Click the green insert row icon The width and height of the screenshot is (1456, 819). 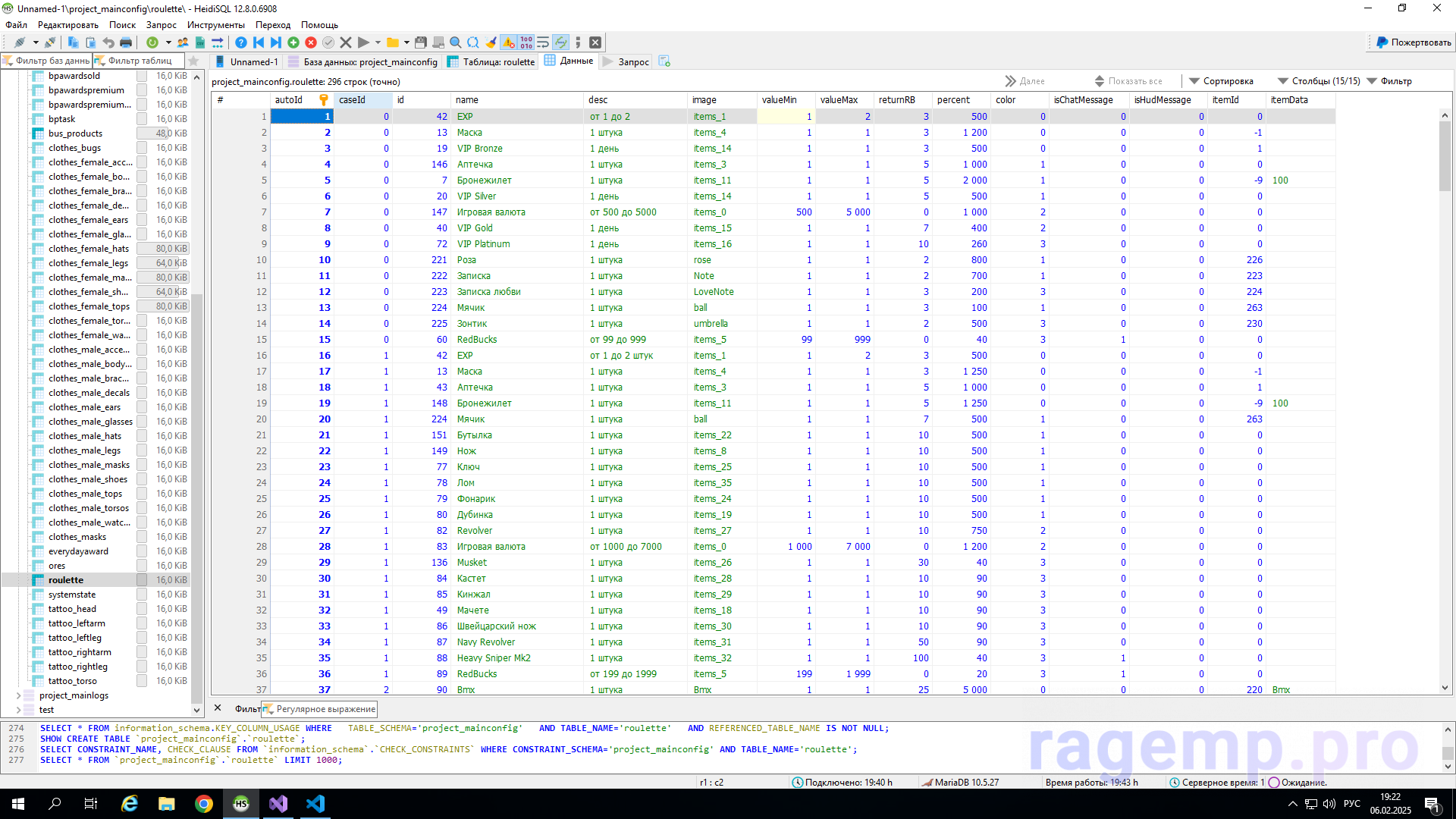(x=293, y=42)
